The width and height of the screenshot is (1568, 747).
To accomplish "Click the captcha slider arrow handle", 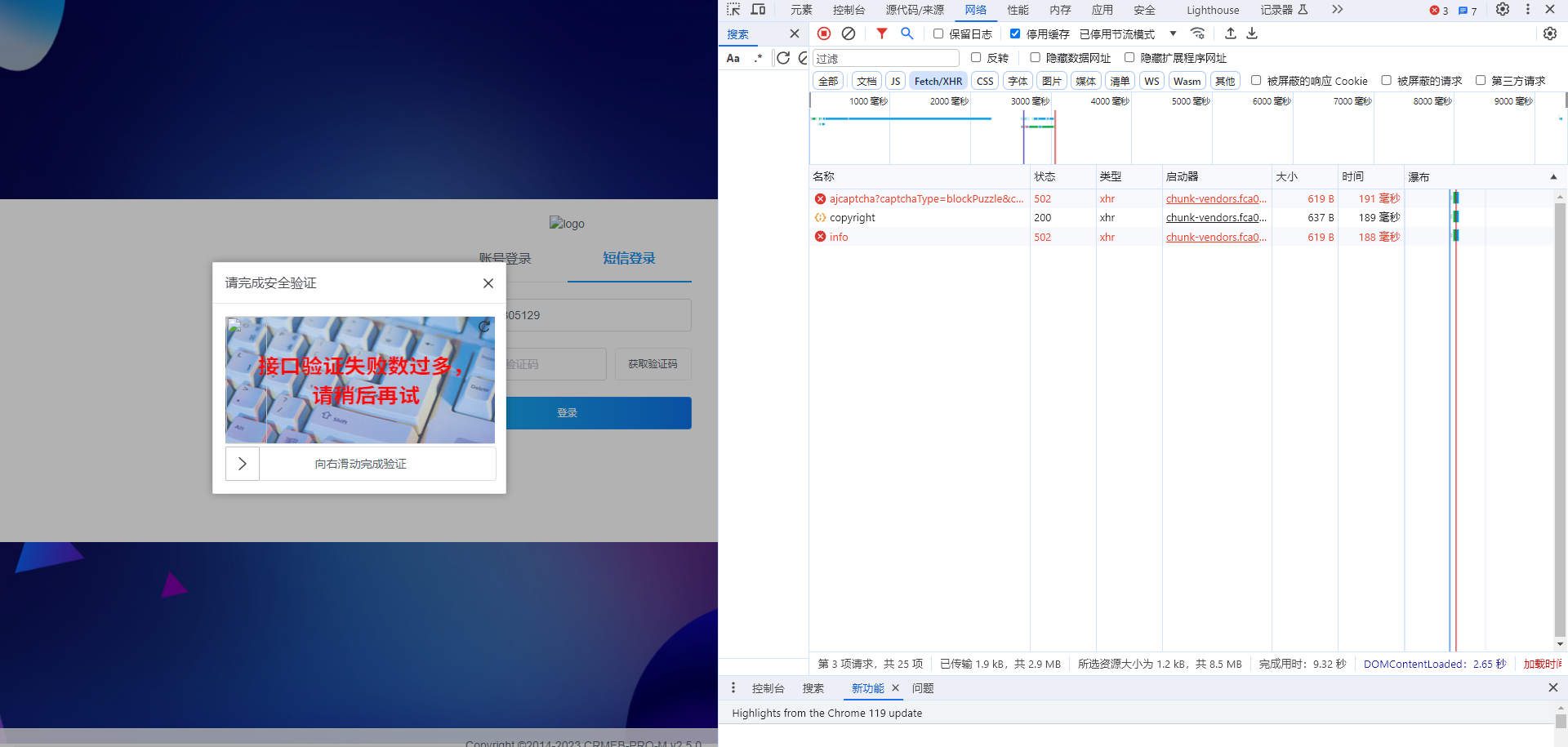I will (243, 464).
